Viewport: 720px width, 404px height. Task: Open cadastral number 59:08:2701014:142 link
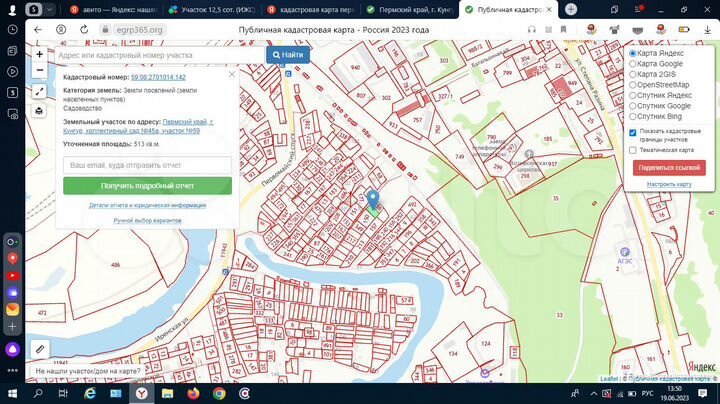click(158, 78)
